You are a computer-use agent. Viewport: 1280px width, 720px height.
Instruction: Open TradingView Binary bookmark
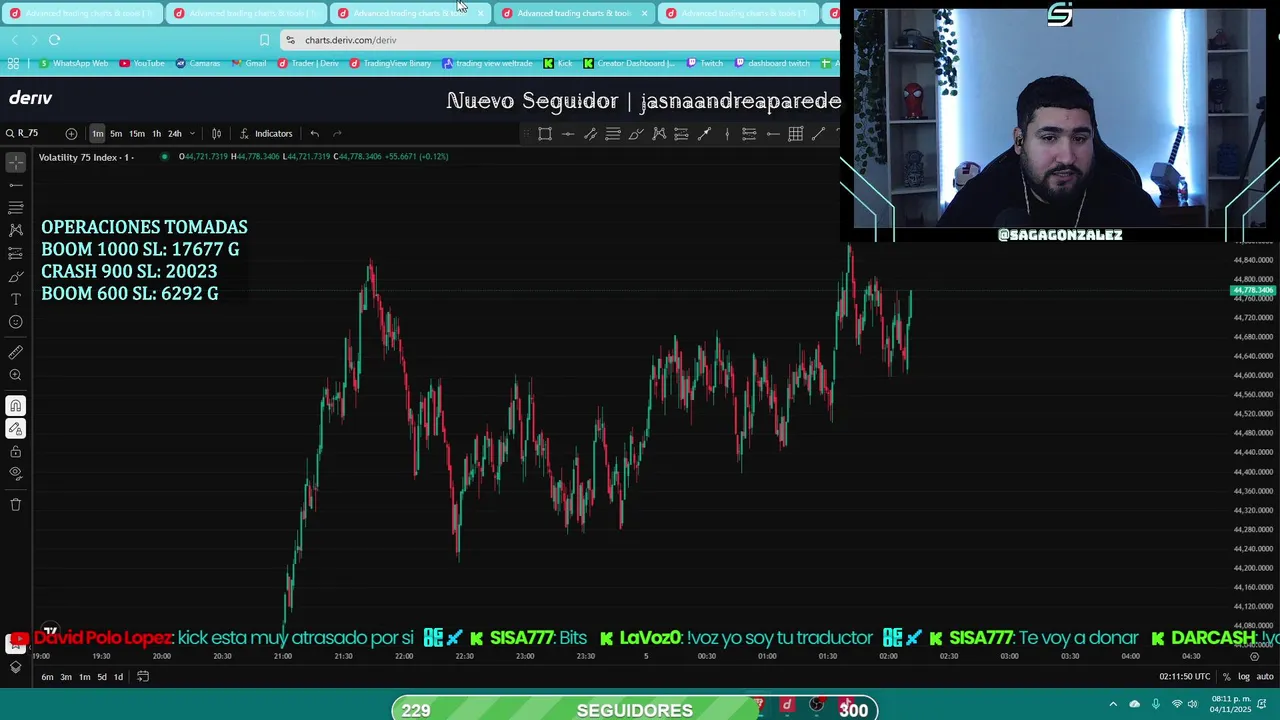pos(390,63)
